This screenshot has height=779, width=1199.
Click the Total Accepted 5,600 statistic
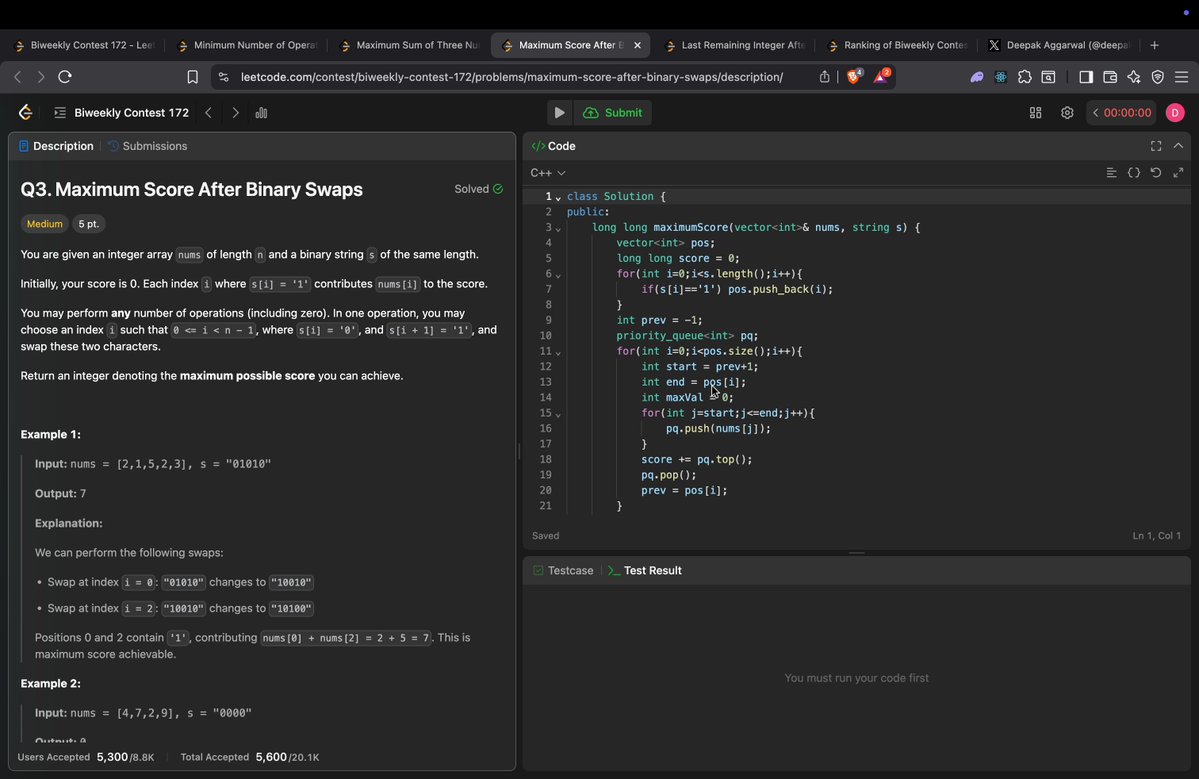pos(249,757)
